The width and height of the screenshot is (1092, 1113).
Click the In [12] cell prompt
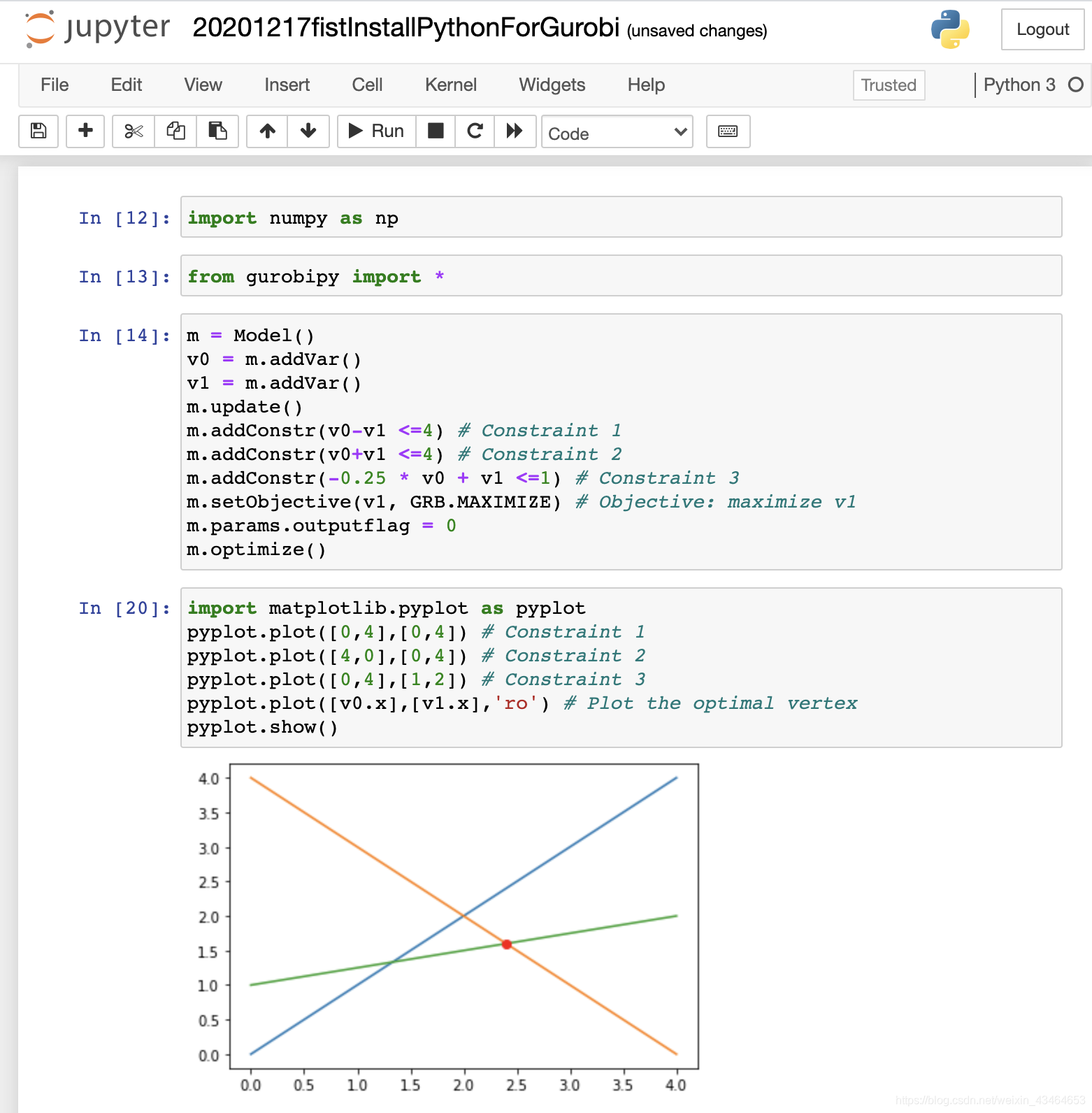[x=124, y=218]
